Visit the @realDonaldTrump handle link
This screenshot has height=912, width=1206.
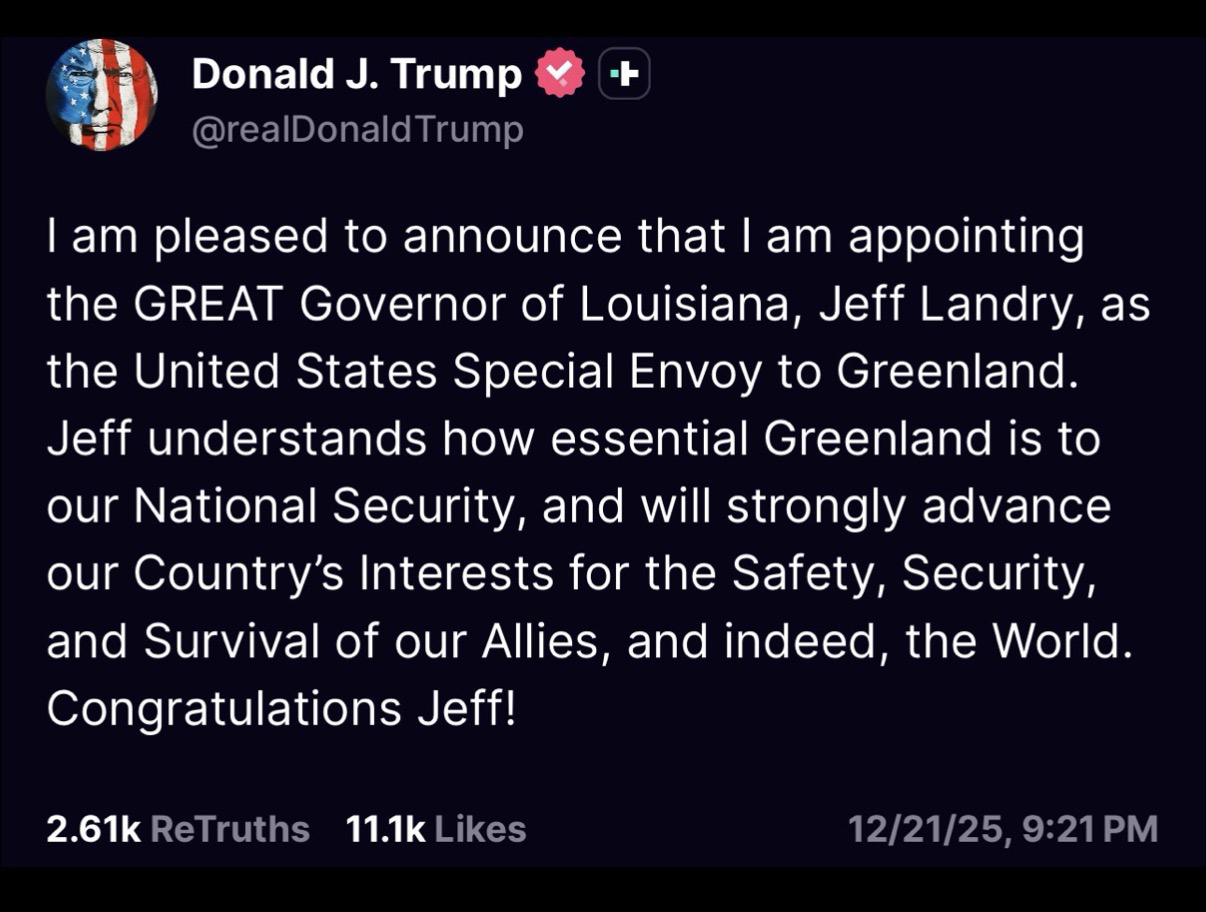click(x=357, y=130)
